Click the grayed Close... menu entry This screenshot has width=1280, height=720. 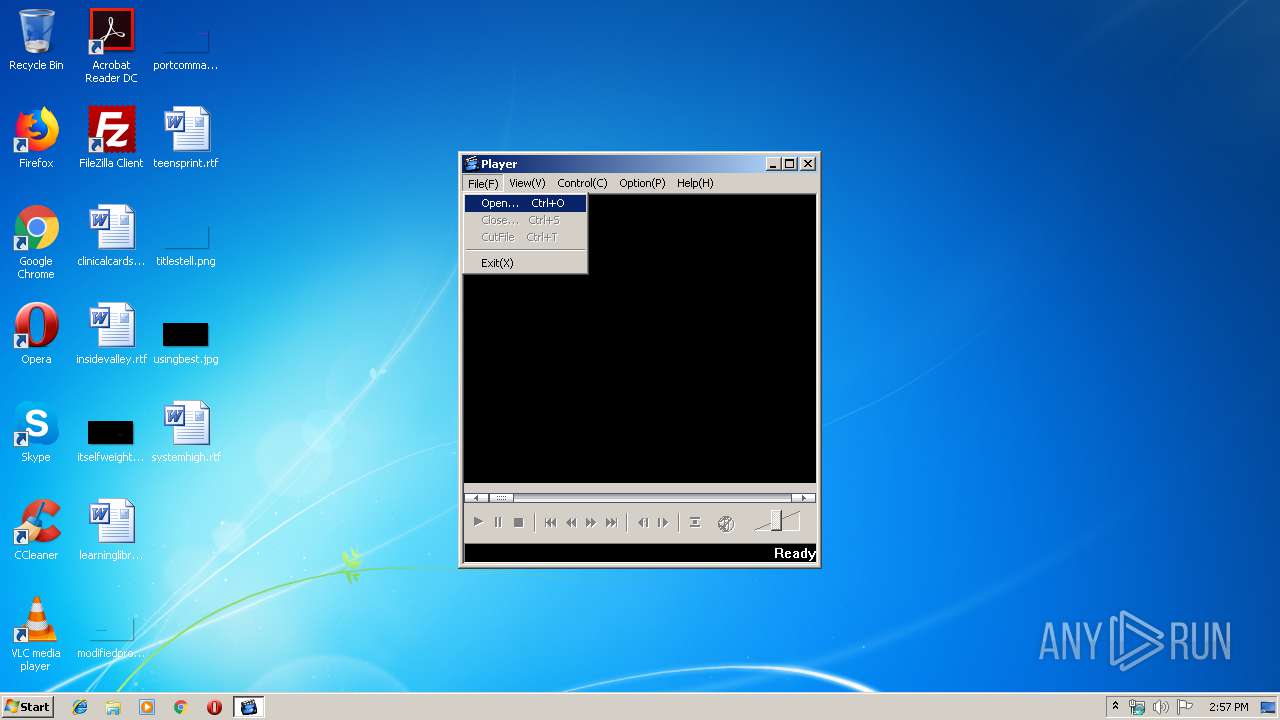pos(525,220)
